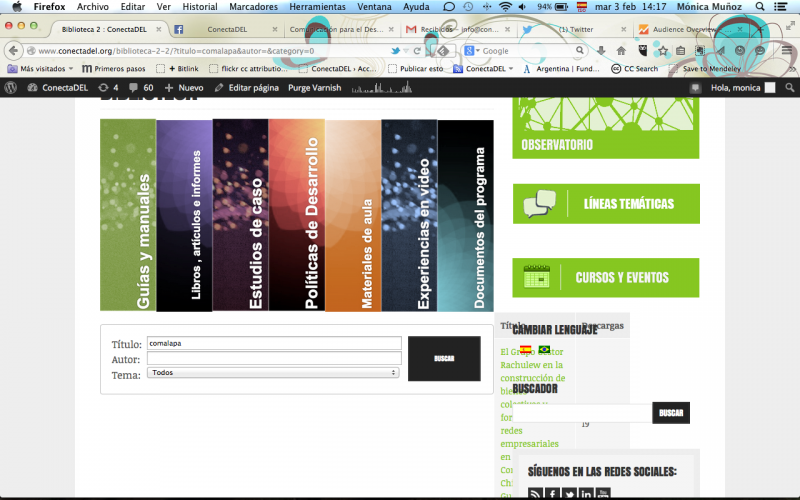Select the Documentos del programa book spine

click(465, 215)
